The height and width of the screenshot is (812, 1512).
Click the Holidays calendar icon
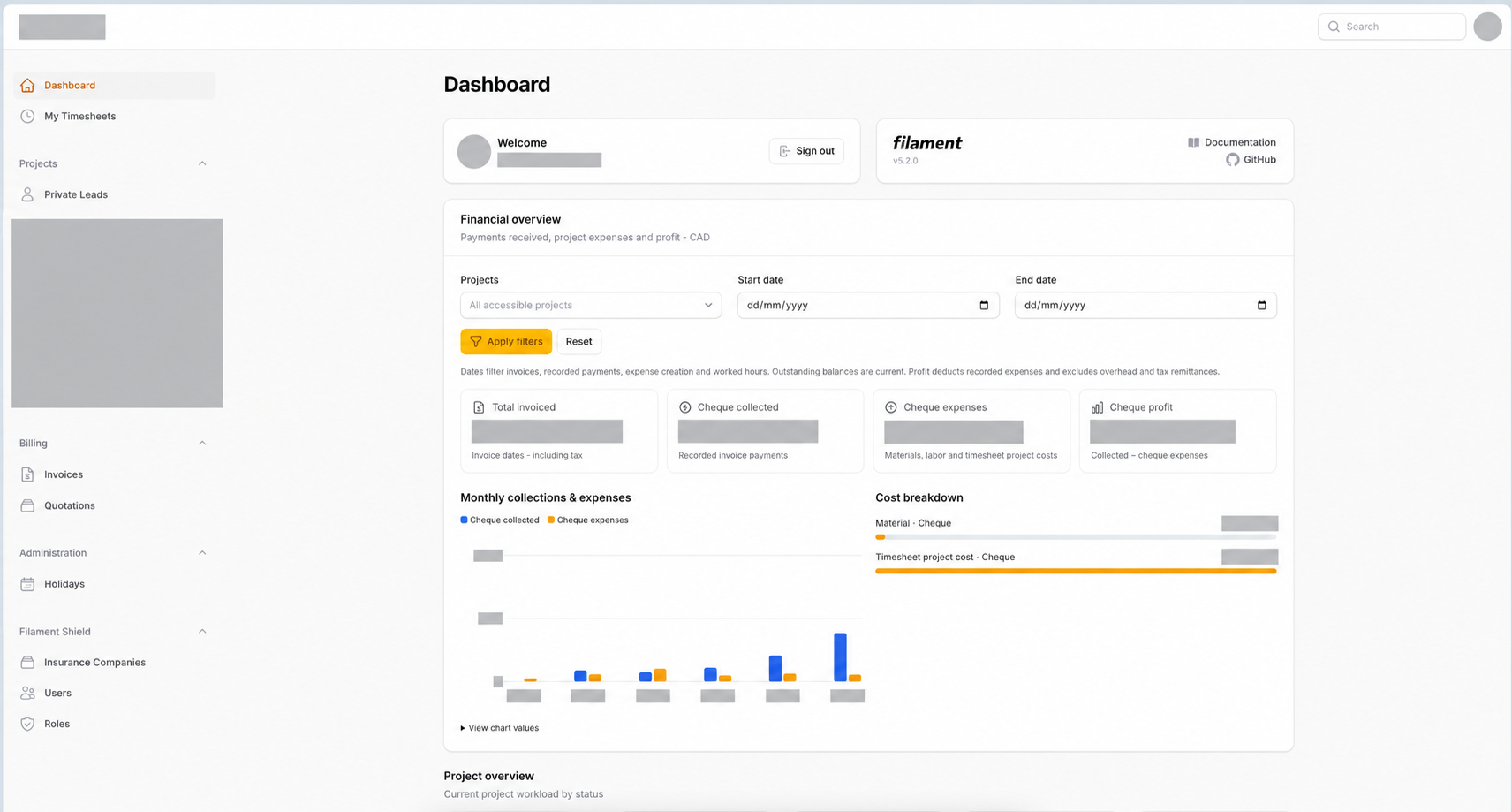point(27,584)
